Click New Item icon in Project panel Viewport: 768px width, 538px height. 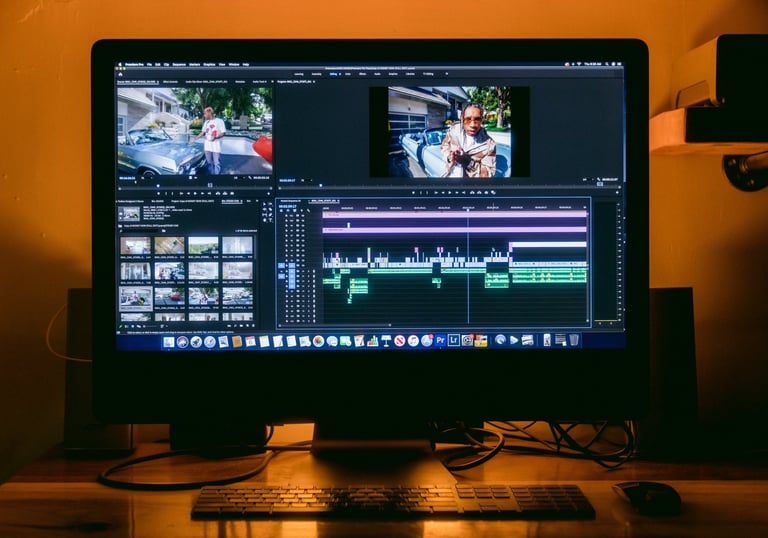pos(248,326)
